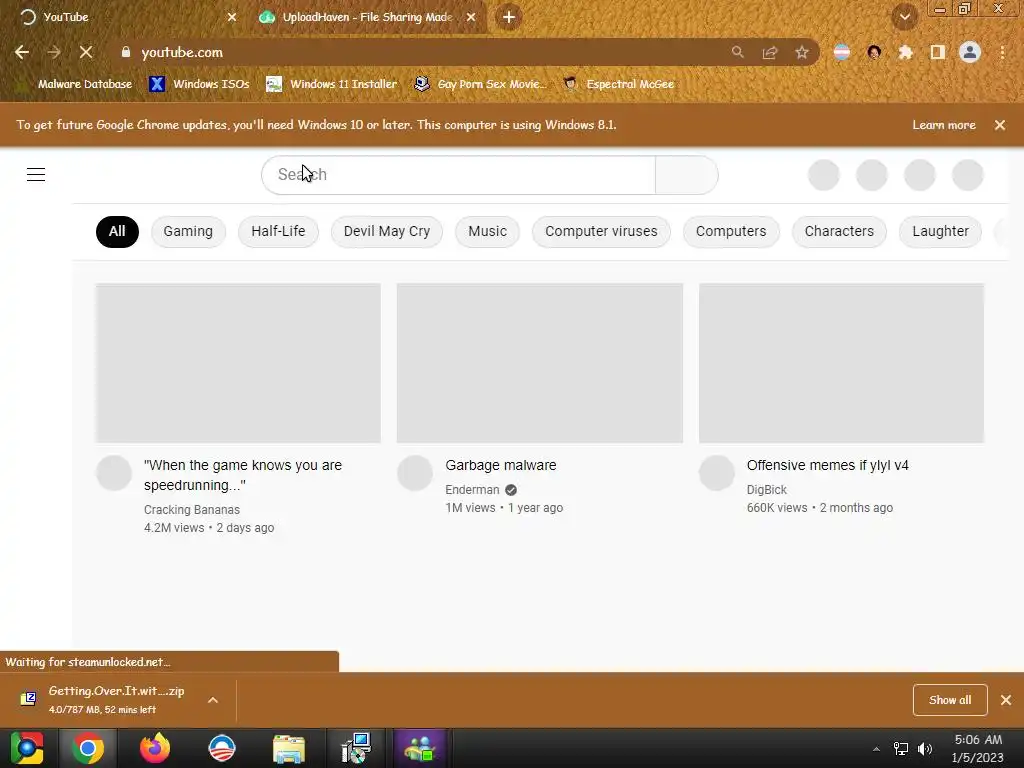
Task: Focus the YouTube search box
Action: [458, 175]
